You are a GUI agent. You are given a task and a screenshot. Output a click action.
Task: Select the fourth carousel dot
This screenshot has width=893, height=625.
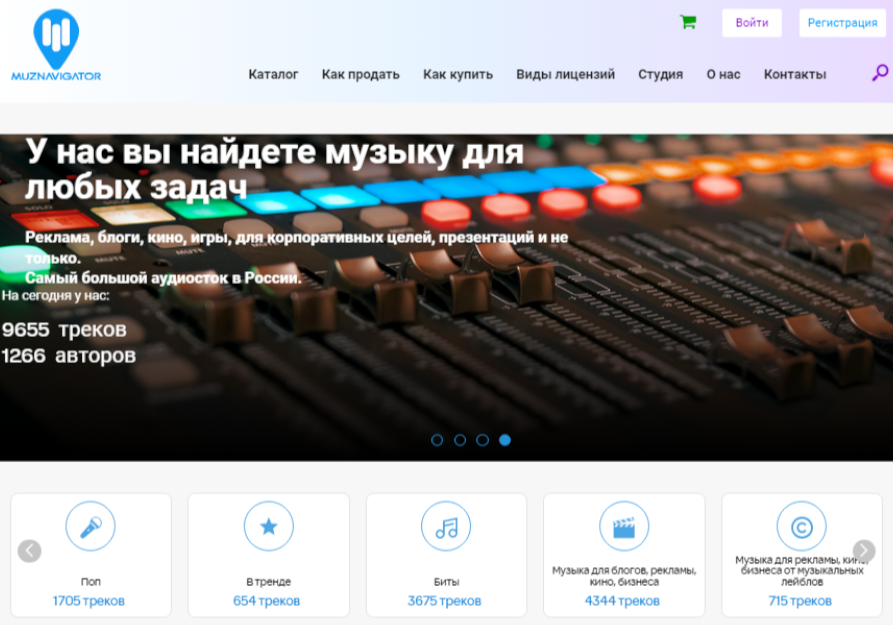503,438
